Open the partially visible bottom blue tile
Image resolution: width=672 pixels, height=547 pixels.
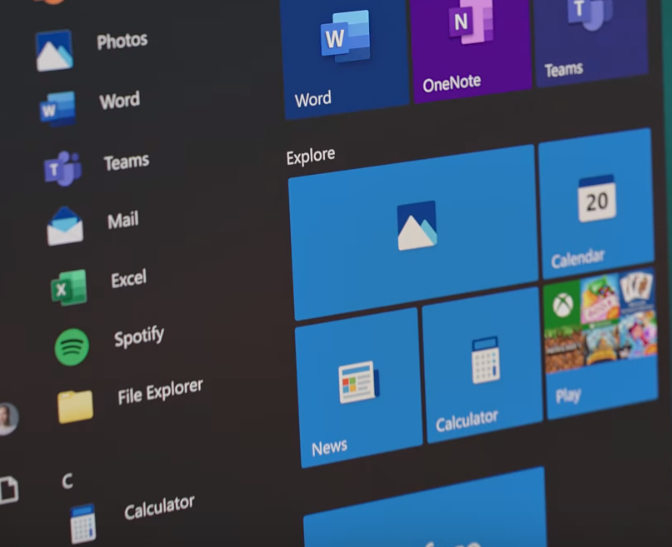pos(426,507)
